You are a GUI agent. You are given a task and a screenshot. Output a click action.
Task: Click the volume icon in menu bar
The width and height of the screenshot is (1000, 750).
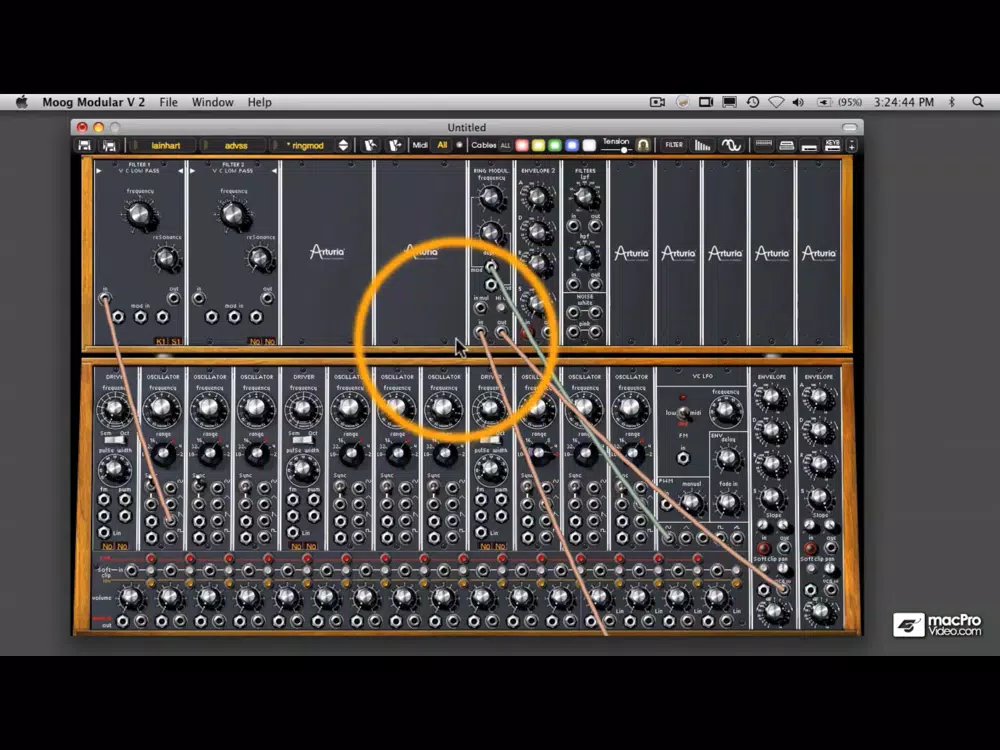pyautogui.click(x=798, y=102)
